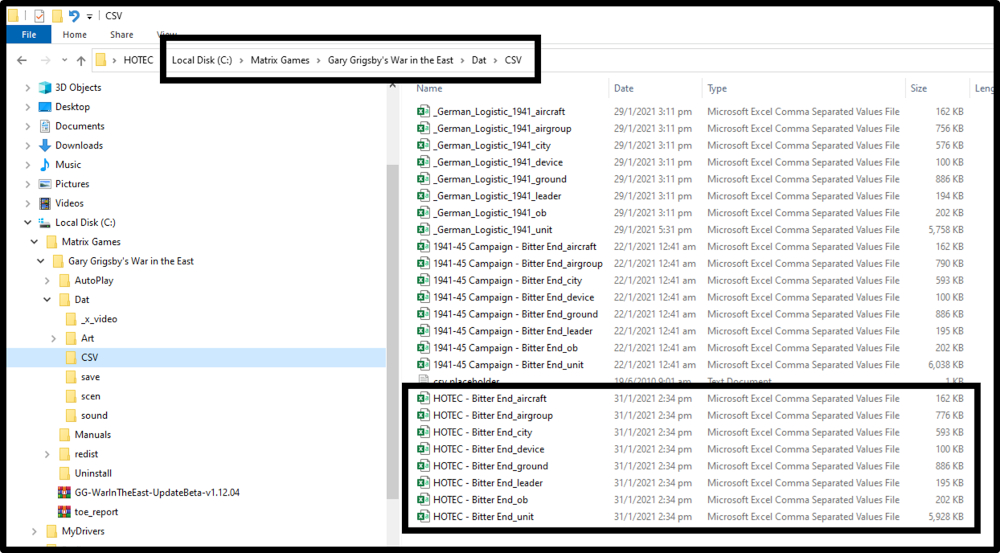
Task: Open the recent locations dropdown arrow
Action: click(64, 61)
